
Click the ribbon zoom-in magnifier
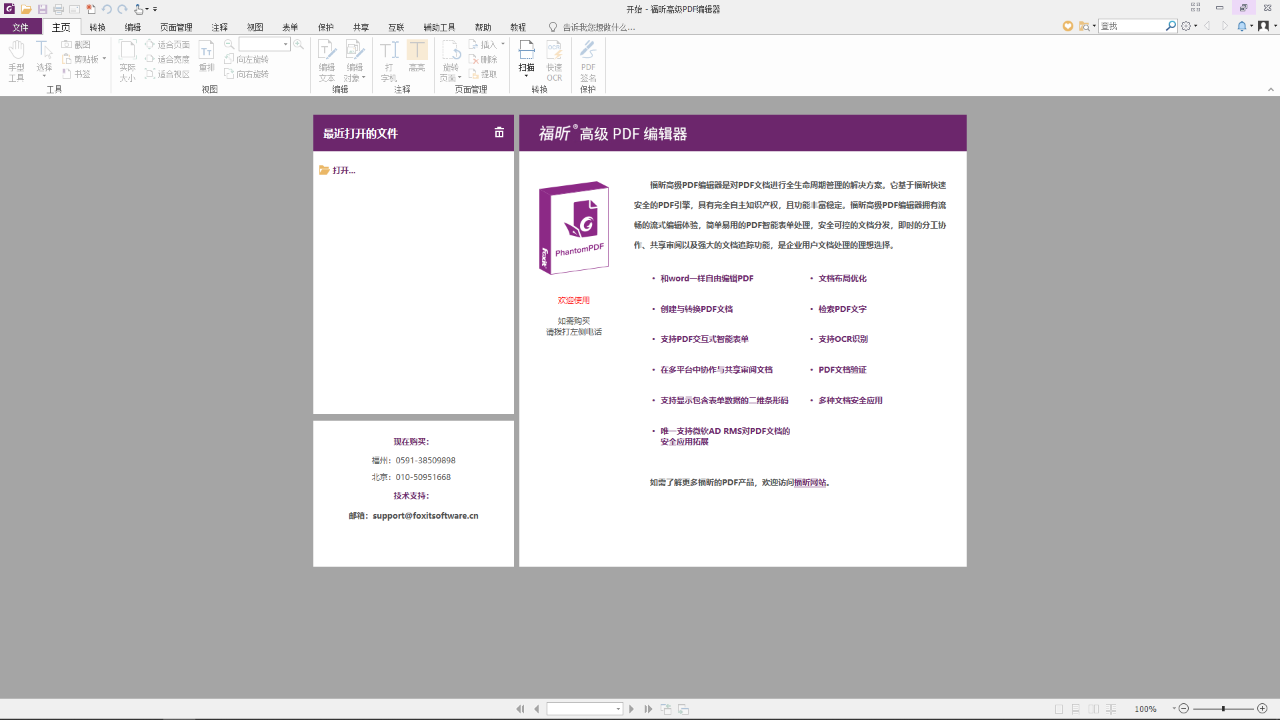click(298, 45)
